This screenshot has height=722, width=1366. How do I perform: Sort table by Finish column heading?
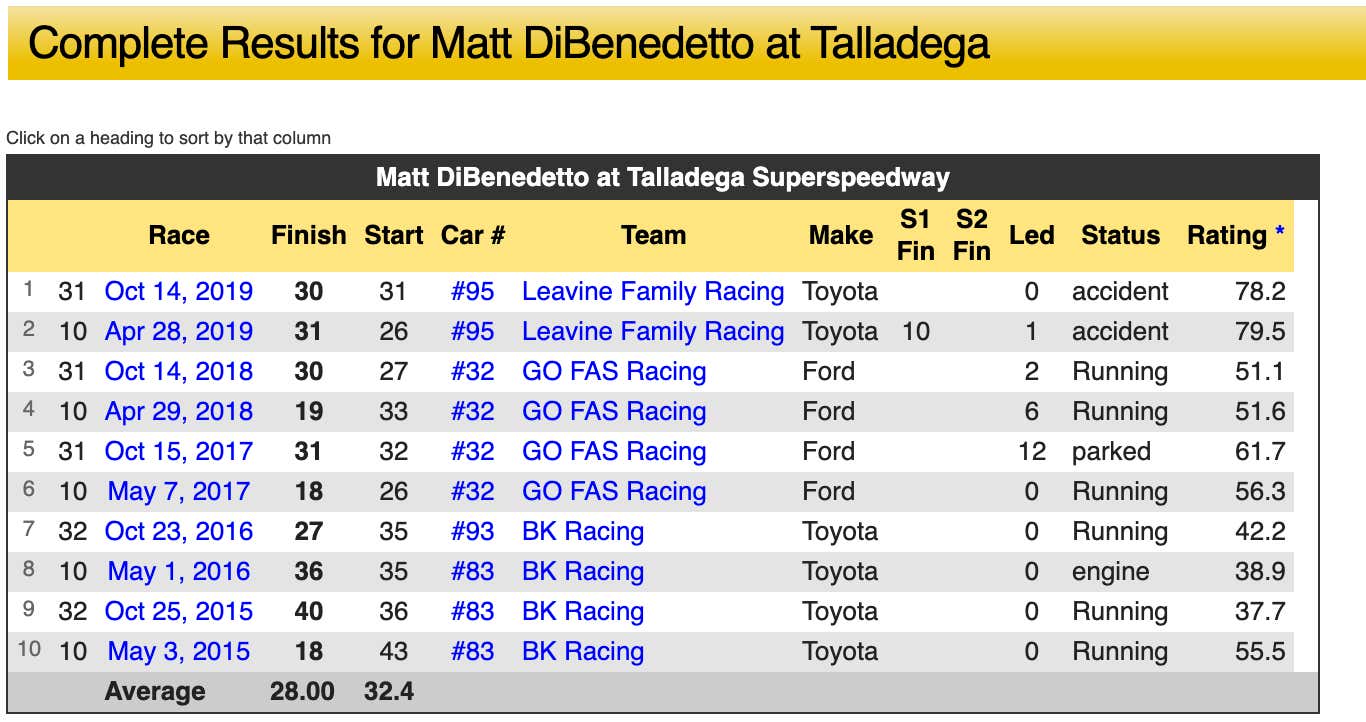click(308, 235)
